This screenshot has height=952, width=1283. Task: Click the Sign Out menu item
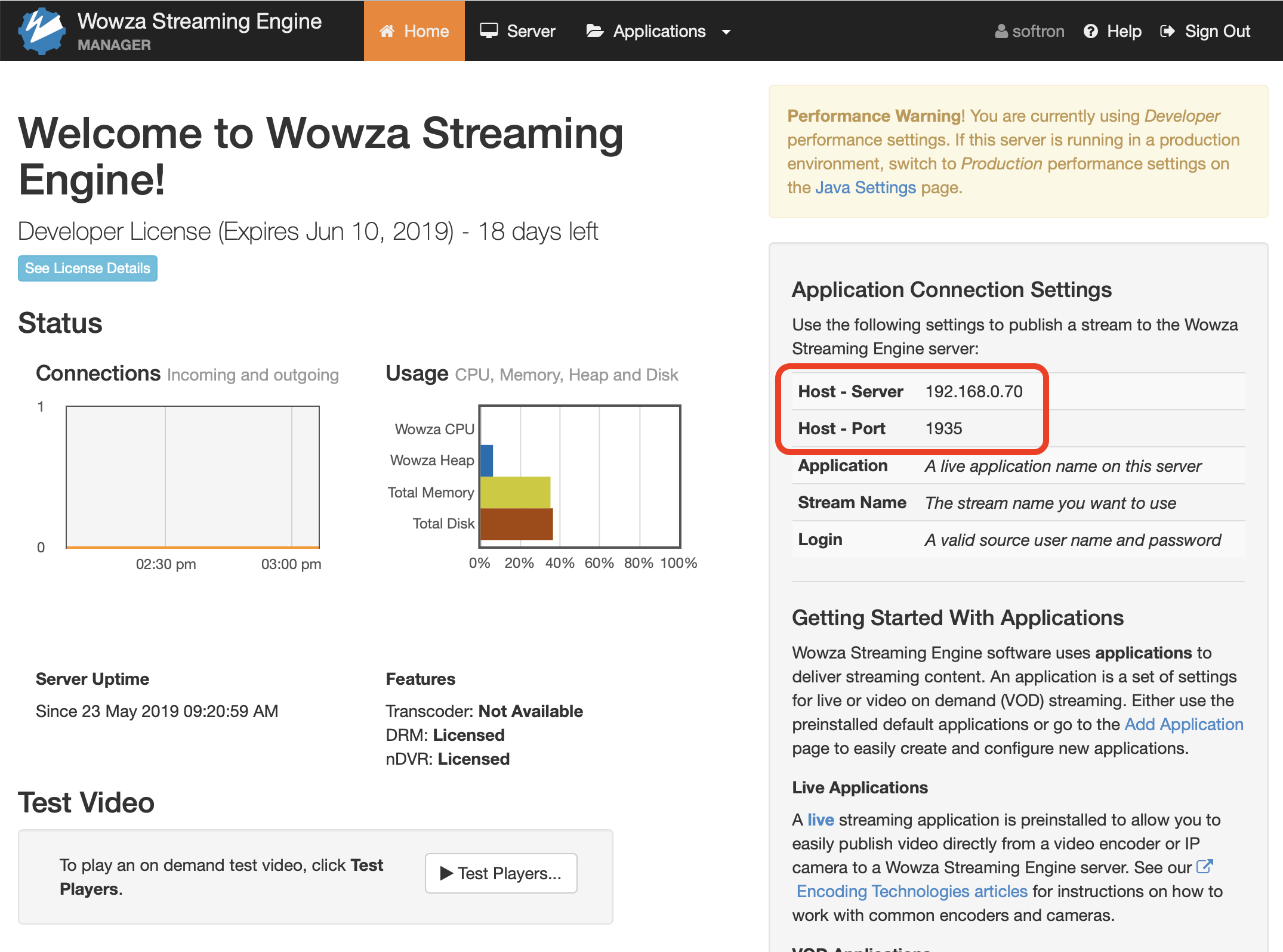point(1205,31)
